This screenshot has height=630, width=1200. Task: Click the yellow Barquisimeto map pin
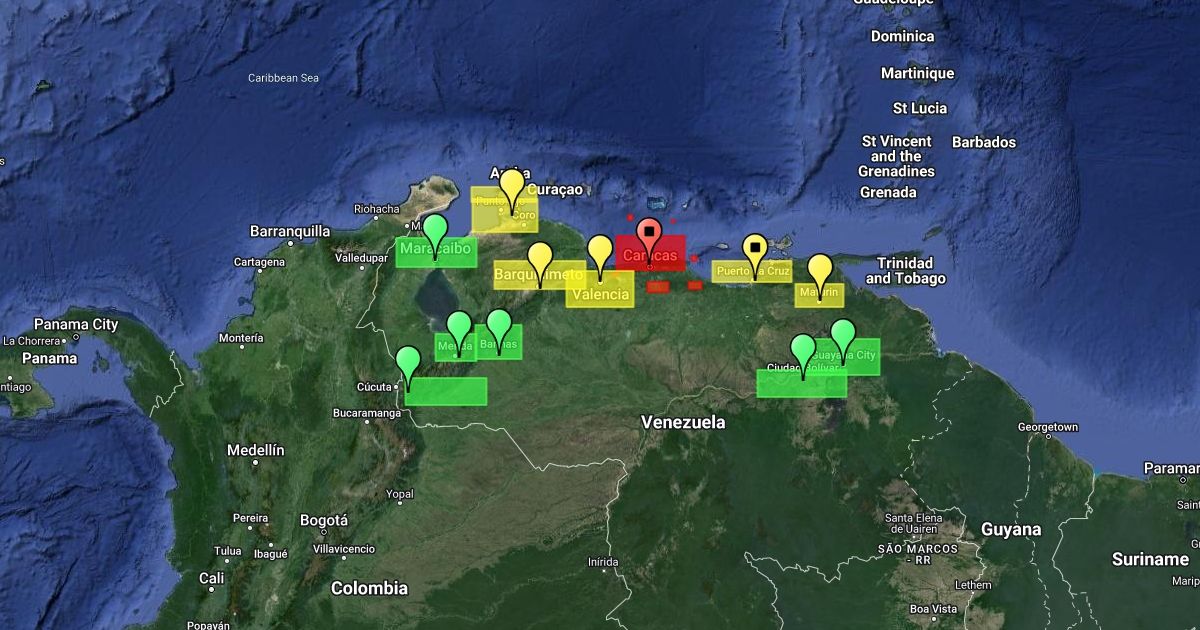540,259
